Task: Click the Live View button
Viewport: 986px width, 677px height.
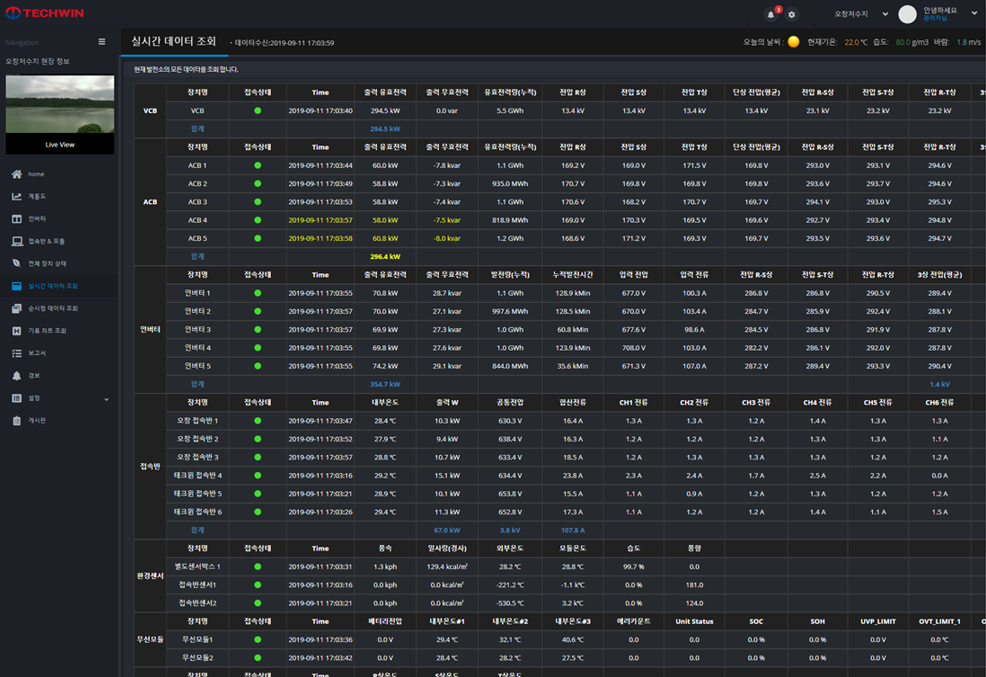Action: click(60, 145)
